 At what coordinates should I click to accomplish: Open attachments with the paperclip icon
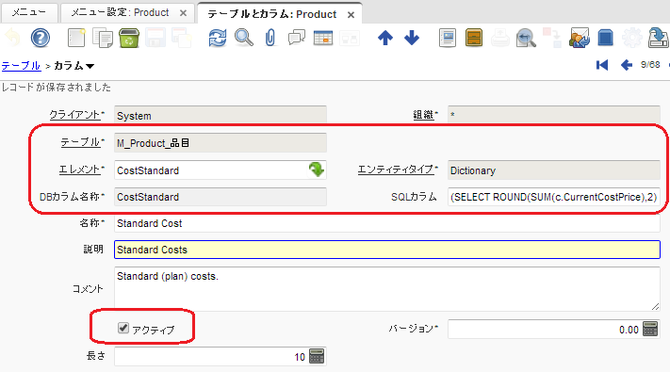coord(270,38)
